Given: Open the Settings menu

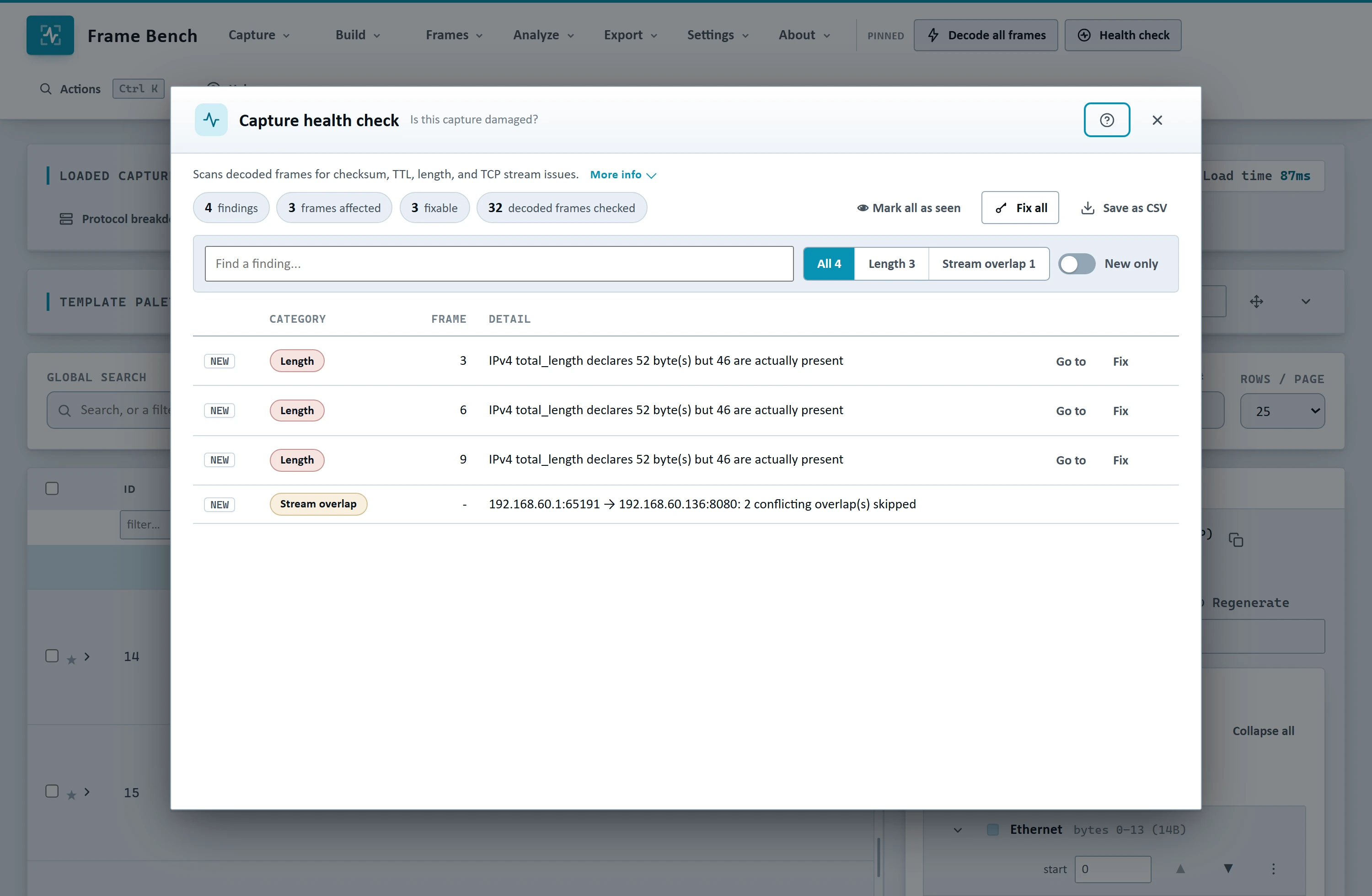Looking at the screenshot, I should point(718,35).
